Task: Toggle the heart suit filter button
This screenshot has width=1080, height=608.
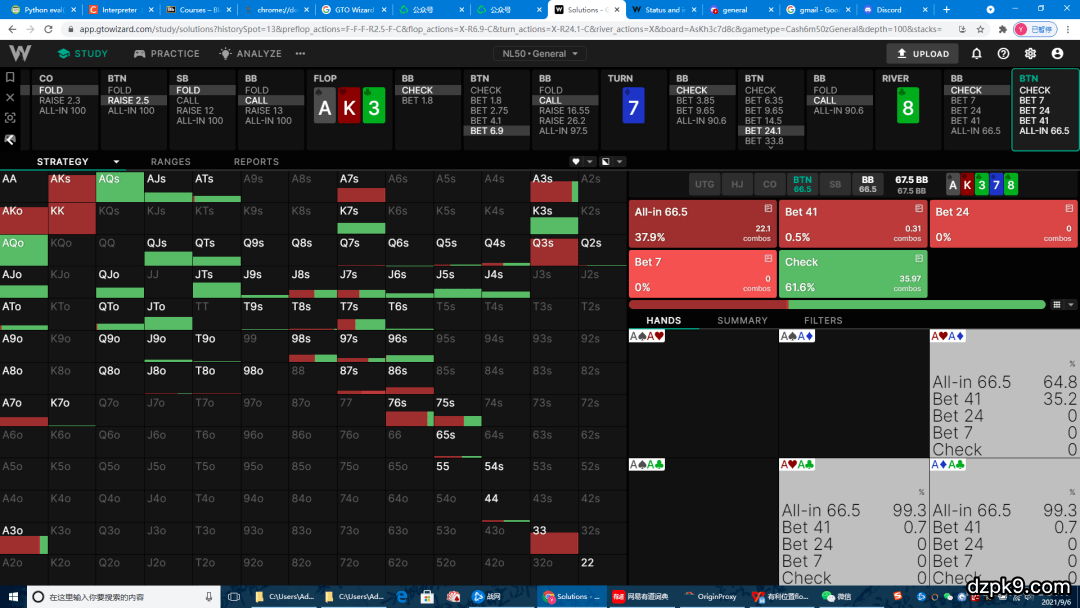Action: 576,162
